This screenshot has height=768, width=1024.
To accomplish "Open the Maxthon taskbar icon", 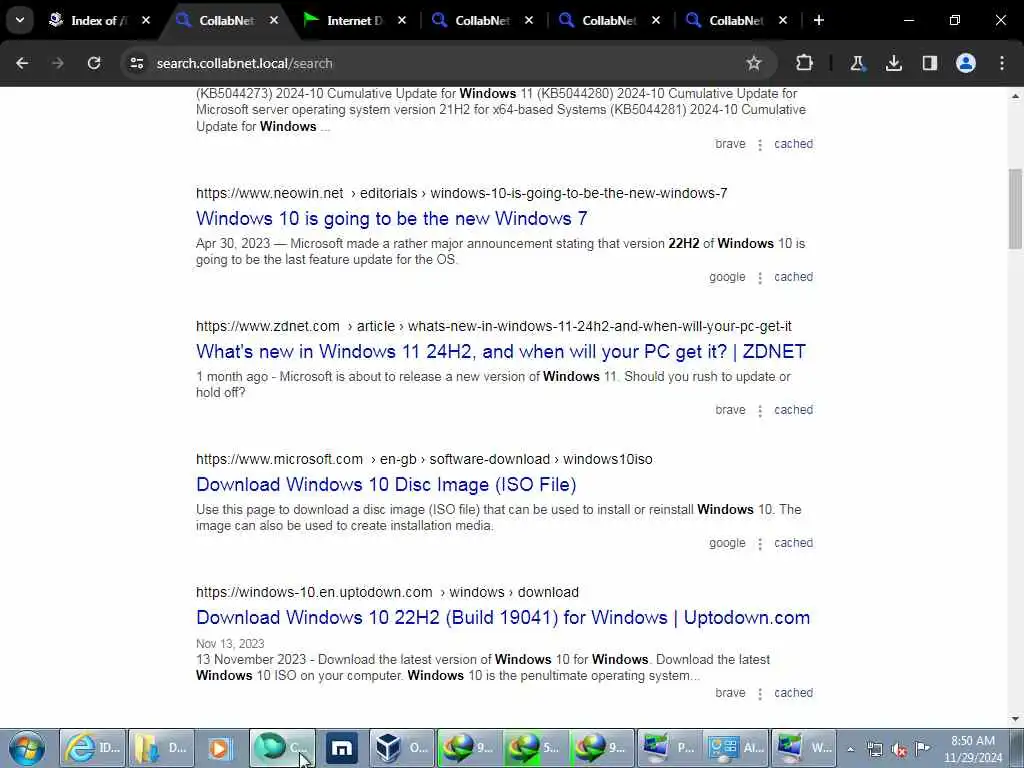I will pyautogui.click(x=342, y=748).
